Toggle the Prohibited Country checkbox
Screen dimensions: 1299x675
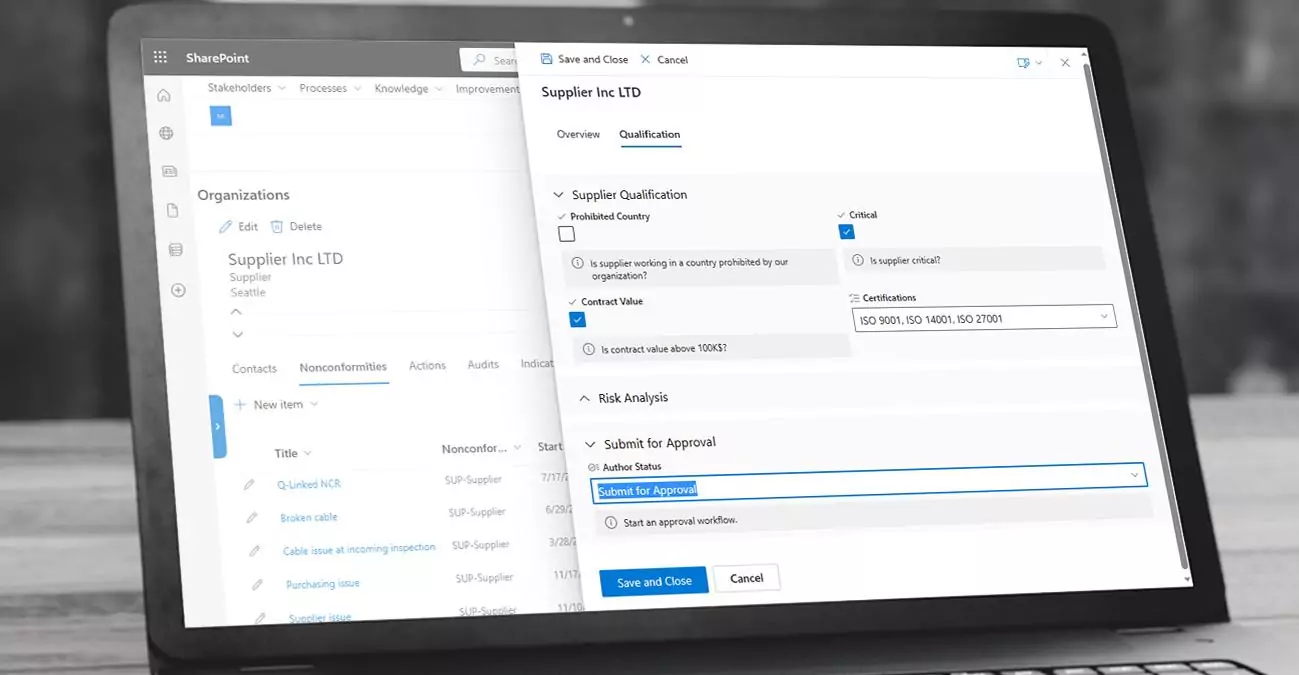tap(567, 234)
